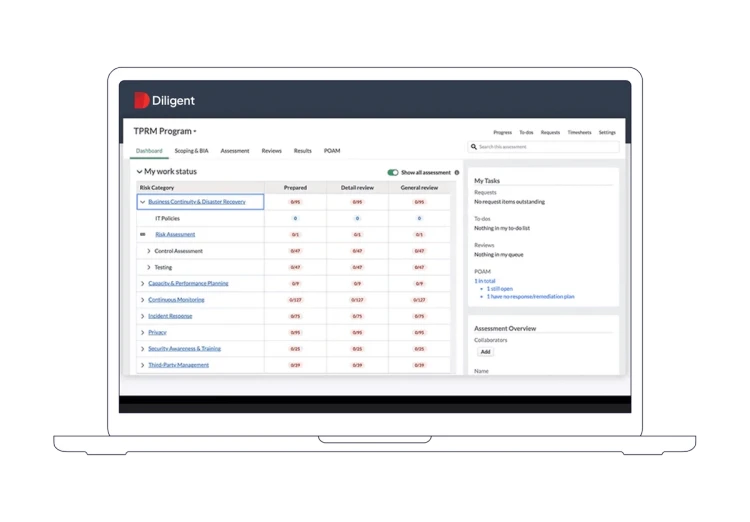The image size is (750, 522).
Task: Click the dash icon beside Risk Assessment
Action: 143,234
